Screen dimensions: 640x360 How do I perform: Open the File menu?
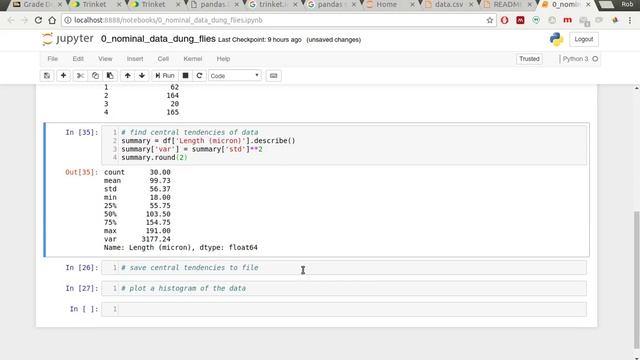click(53, 59)
